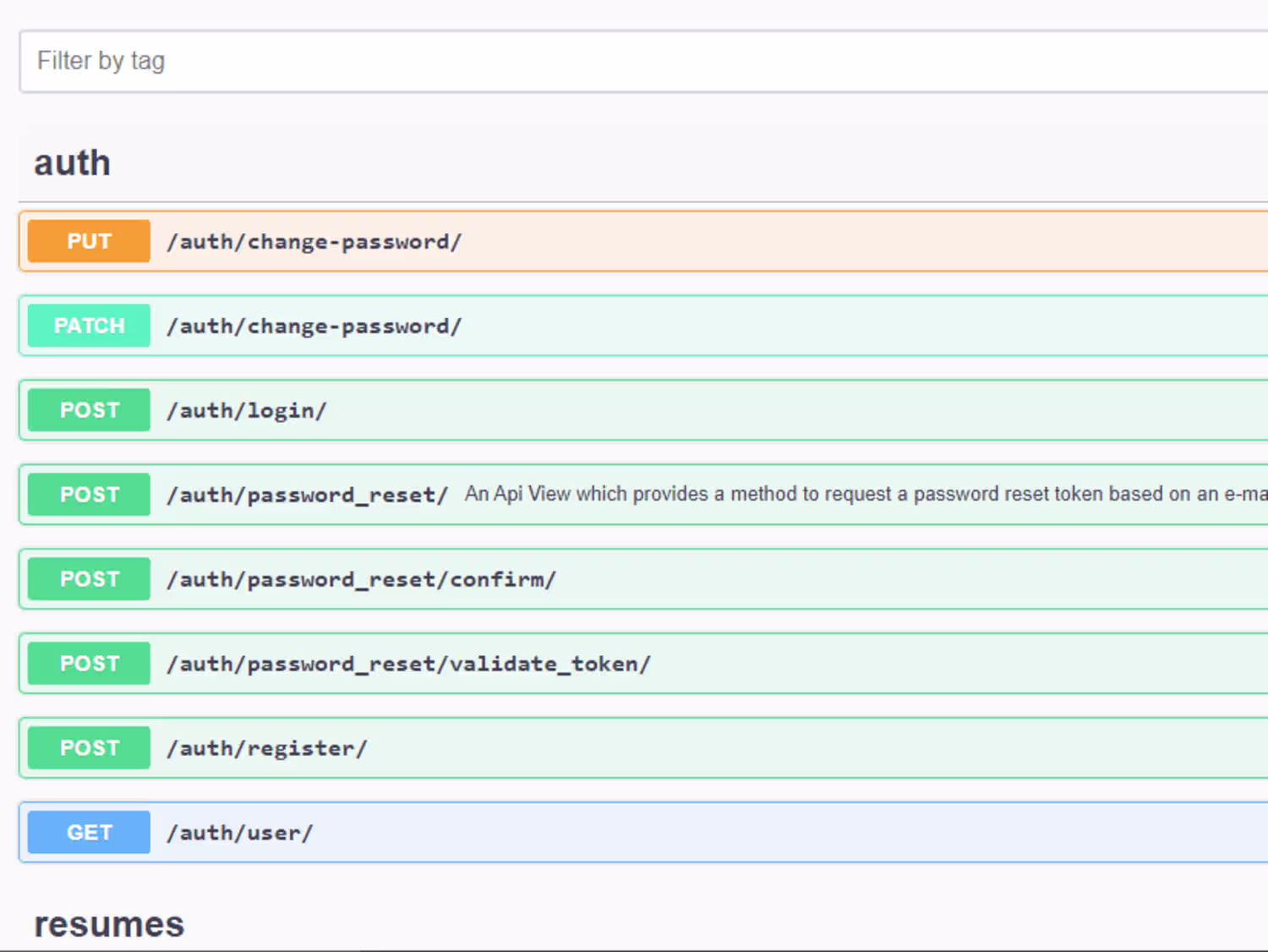This screenshot has width=1268, height=952.
Task: Expand the /auth/register/ endpoint path
Action: [x=267, y=749]
